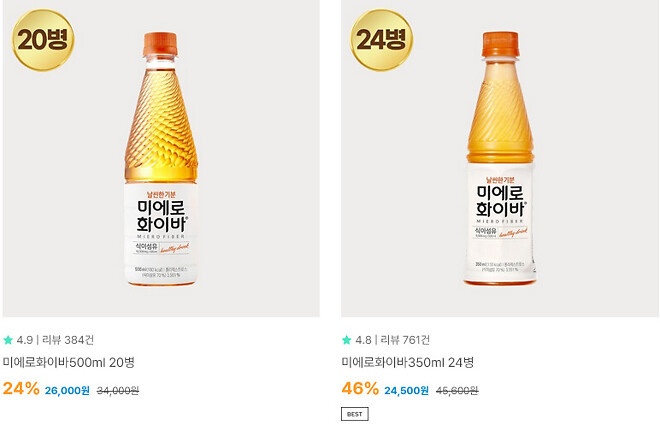The width and height of the screenshot is (660, 425).
Task: Click the 26,000원 sale price
Action: pyautogui.click(x=67, y=390)
